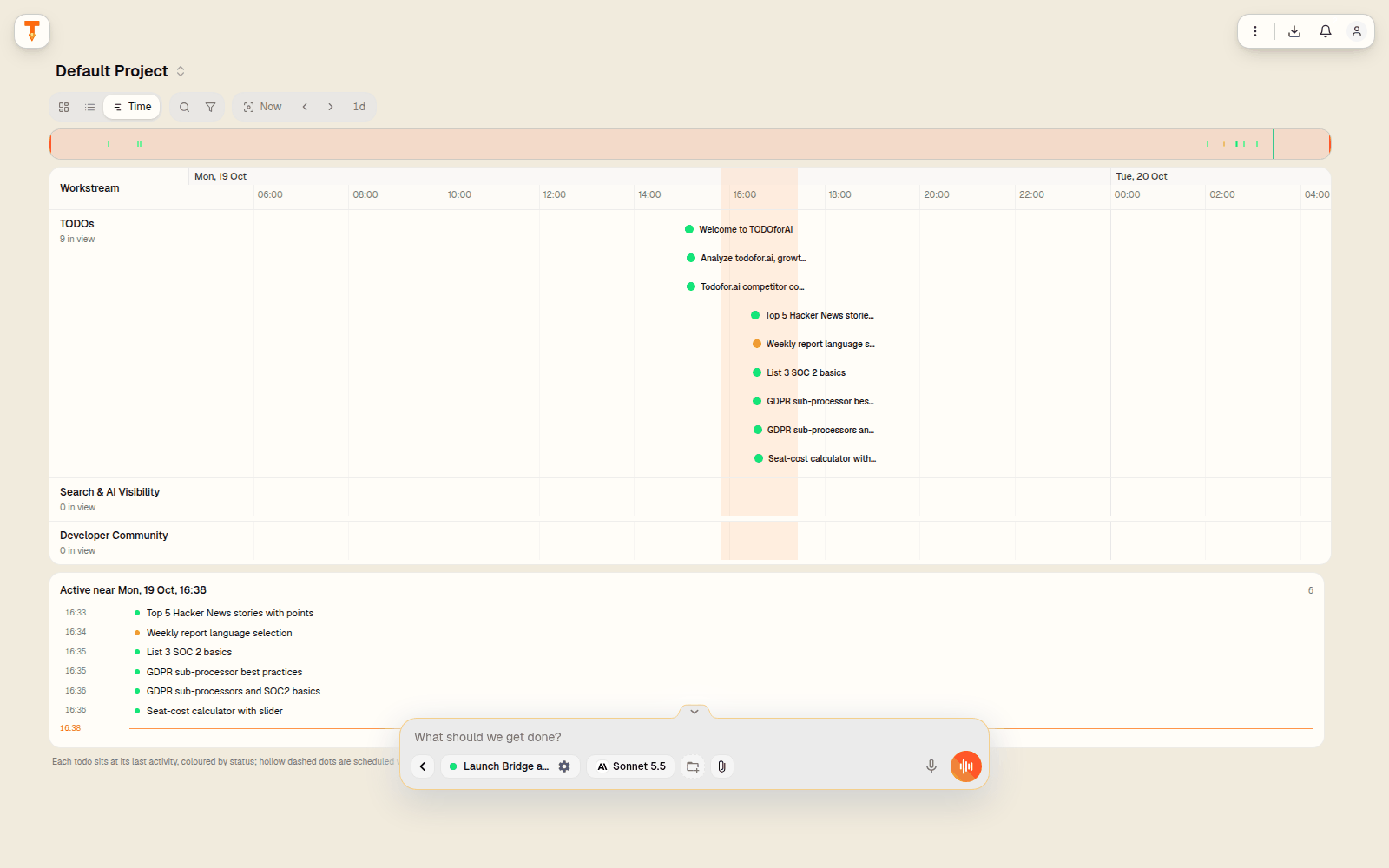This screenshot has height=868, width=1389.
Task: Start the orange voice waveform button
Action: pos(966,766)
